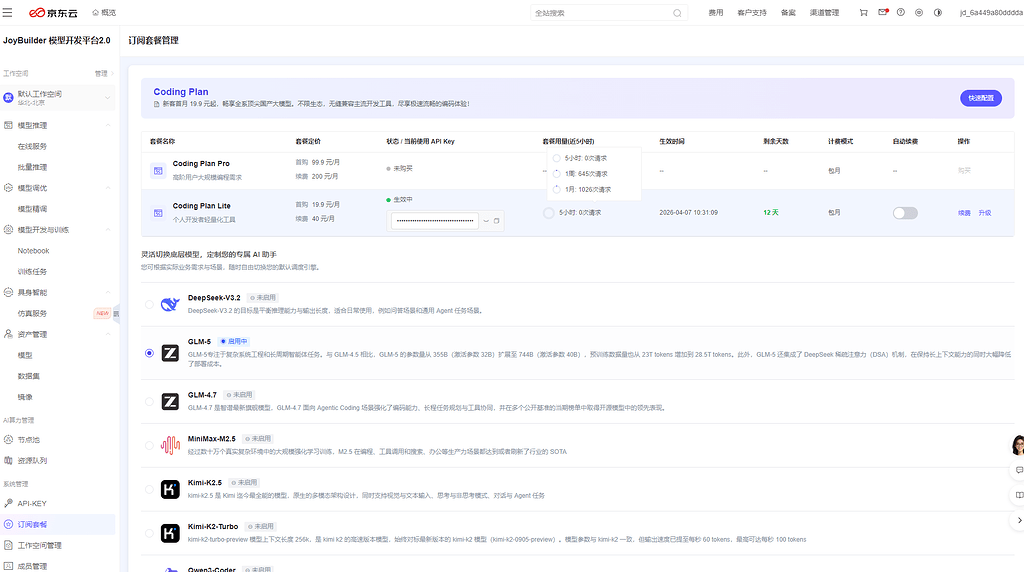
Task: Click the customer service avatar
Action: pyautogui.click(x=1017, y=445)
